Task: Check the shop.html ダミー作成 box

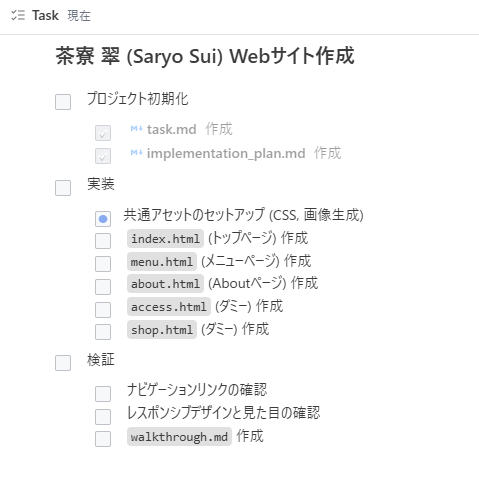Action: point(103,332)
